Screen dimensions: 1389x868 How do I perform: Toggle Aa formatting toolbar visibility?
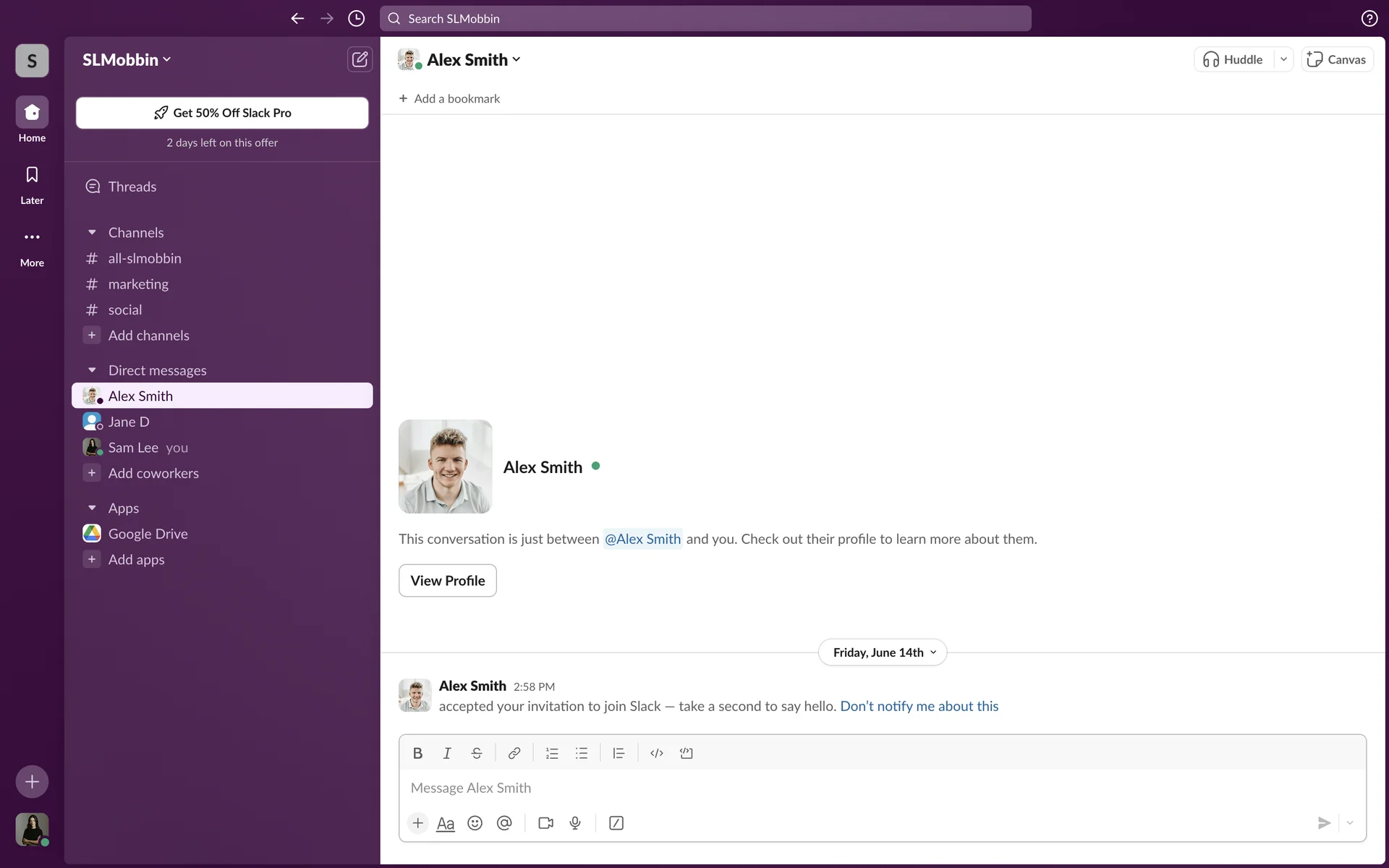(446, 823)
